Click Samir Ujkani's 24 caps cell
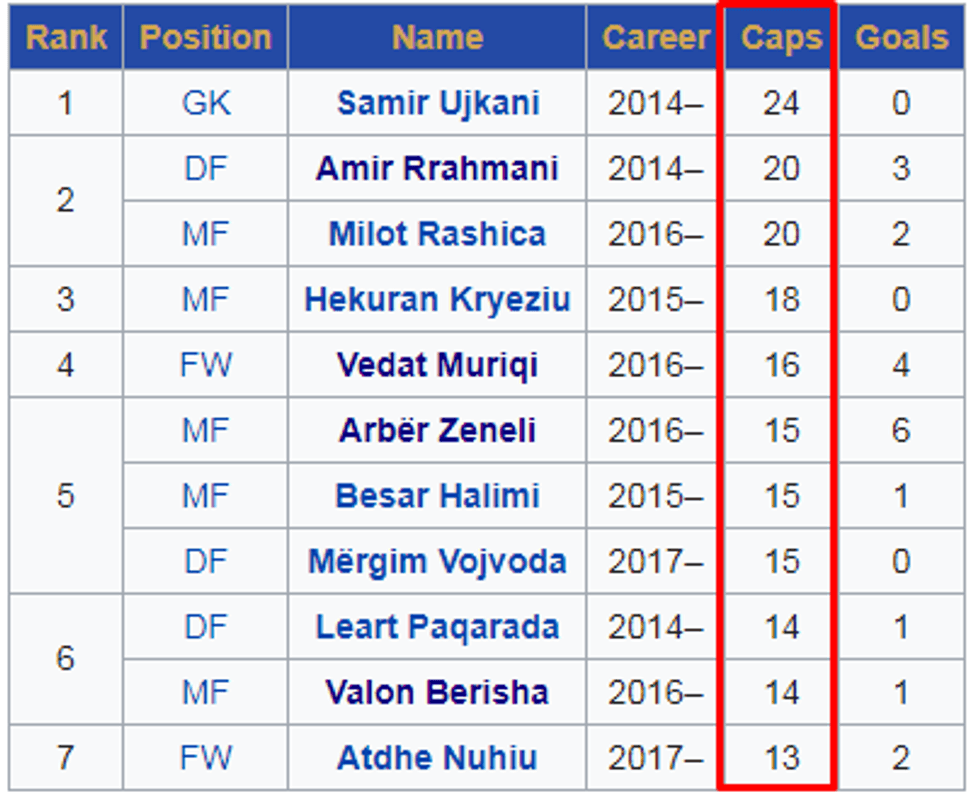The height and width of the screenshot is (793, 980). point(781,103)
